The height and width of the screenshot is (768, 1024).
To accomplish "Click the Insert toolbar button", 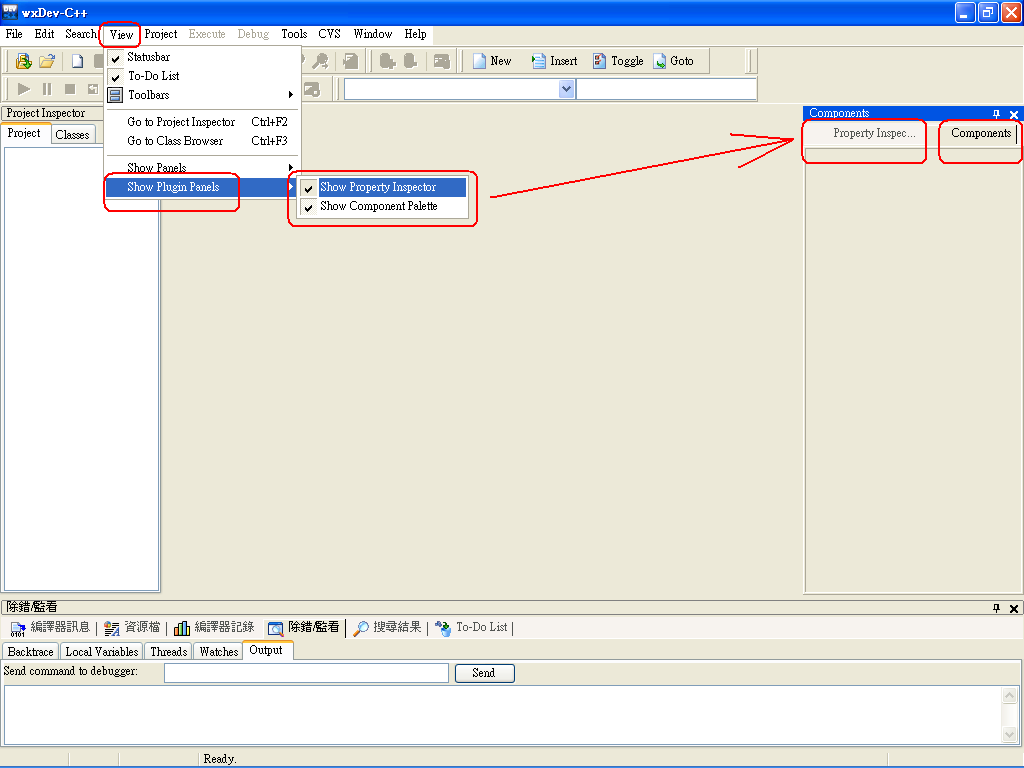I will pos(554,61).
